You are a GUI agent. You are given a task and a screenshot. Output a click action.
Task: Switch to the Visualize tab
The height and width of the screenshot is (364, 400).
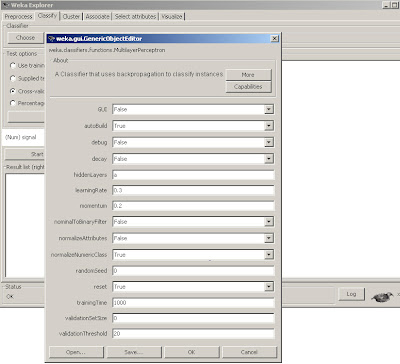coord(172,17)
